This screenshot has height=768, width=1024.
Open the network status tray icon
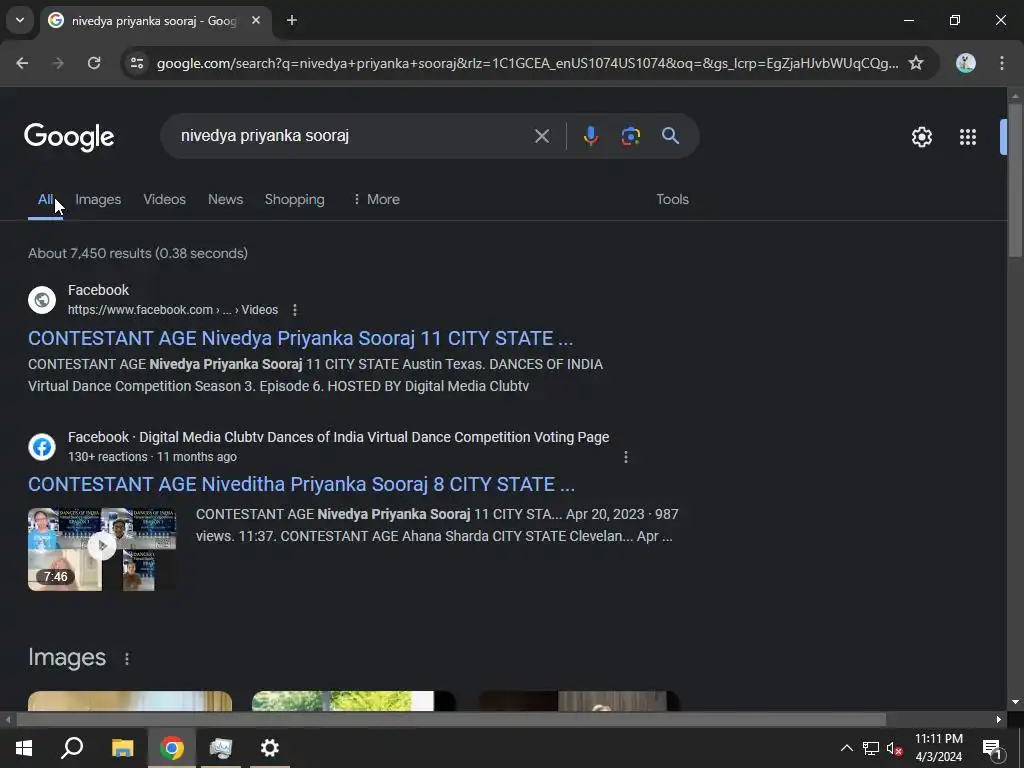point(871,749)
